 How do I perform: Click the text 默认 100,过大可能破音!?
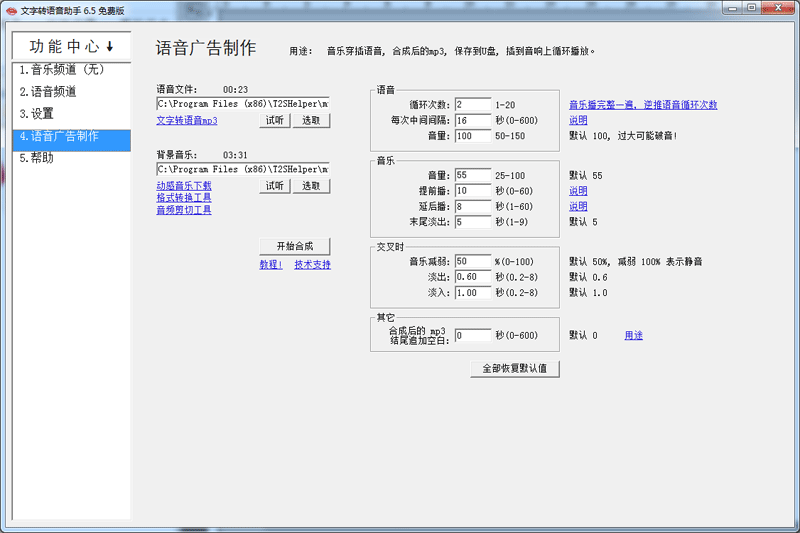click(x=623, y=136)
